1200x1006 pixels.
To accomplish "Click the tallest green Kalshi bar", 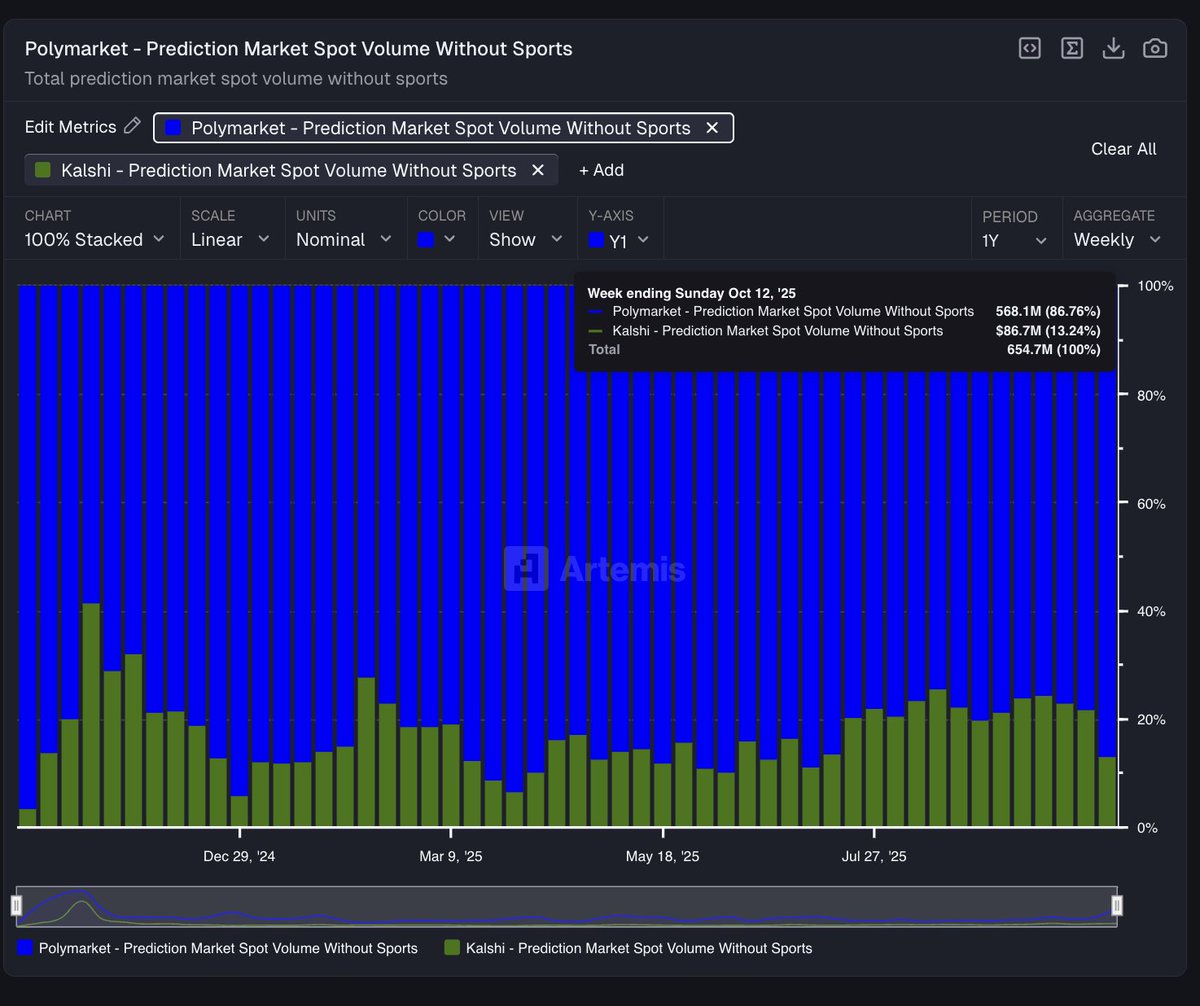I will coord(91,715).
